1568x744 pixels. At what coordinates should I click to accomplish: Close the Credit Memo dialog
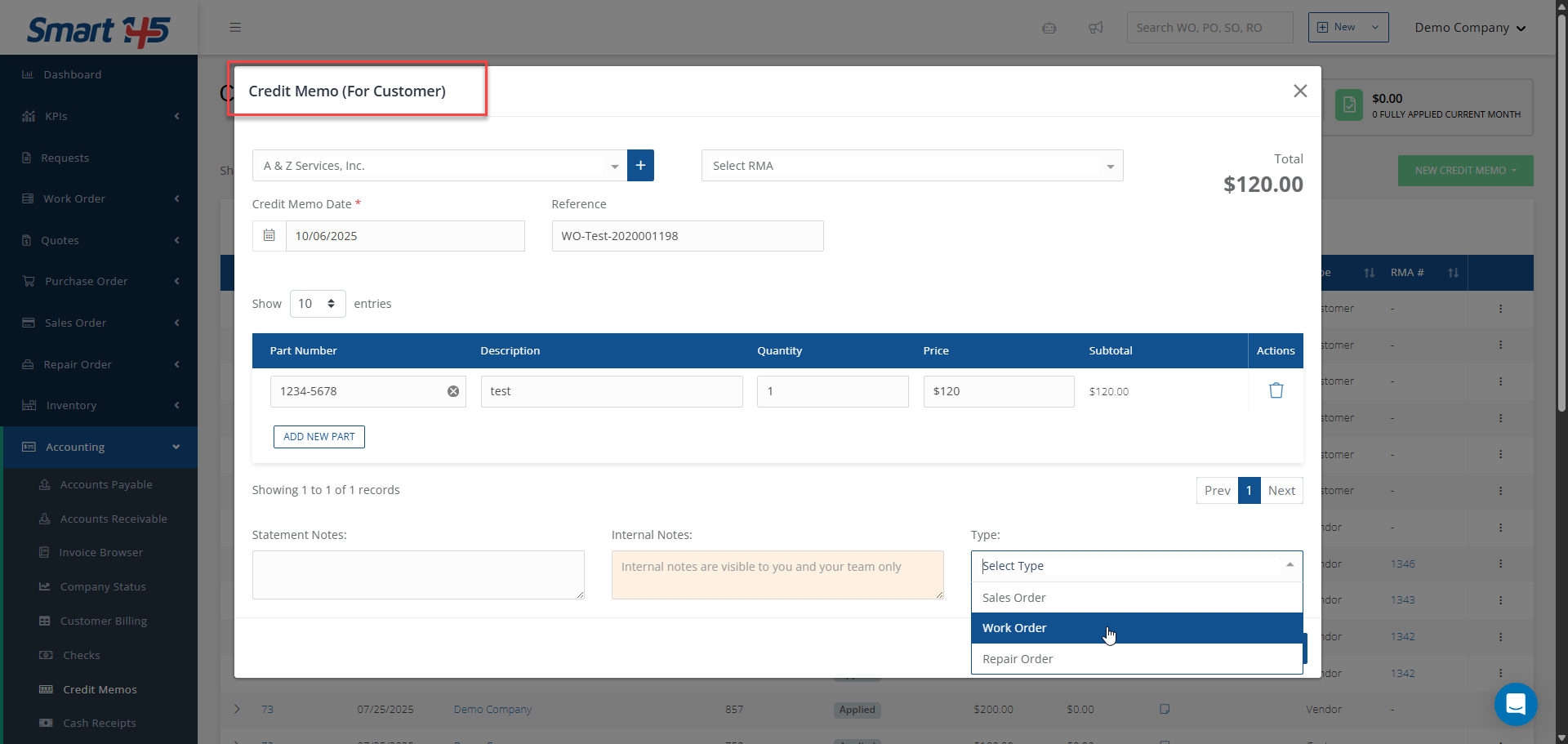[1300, 91]
